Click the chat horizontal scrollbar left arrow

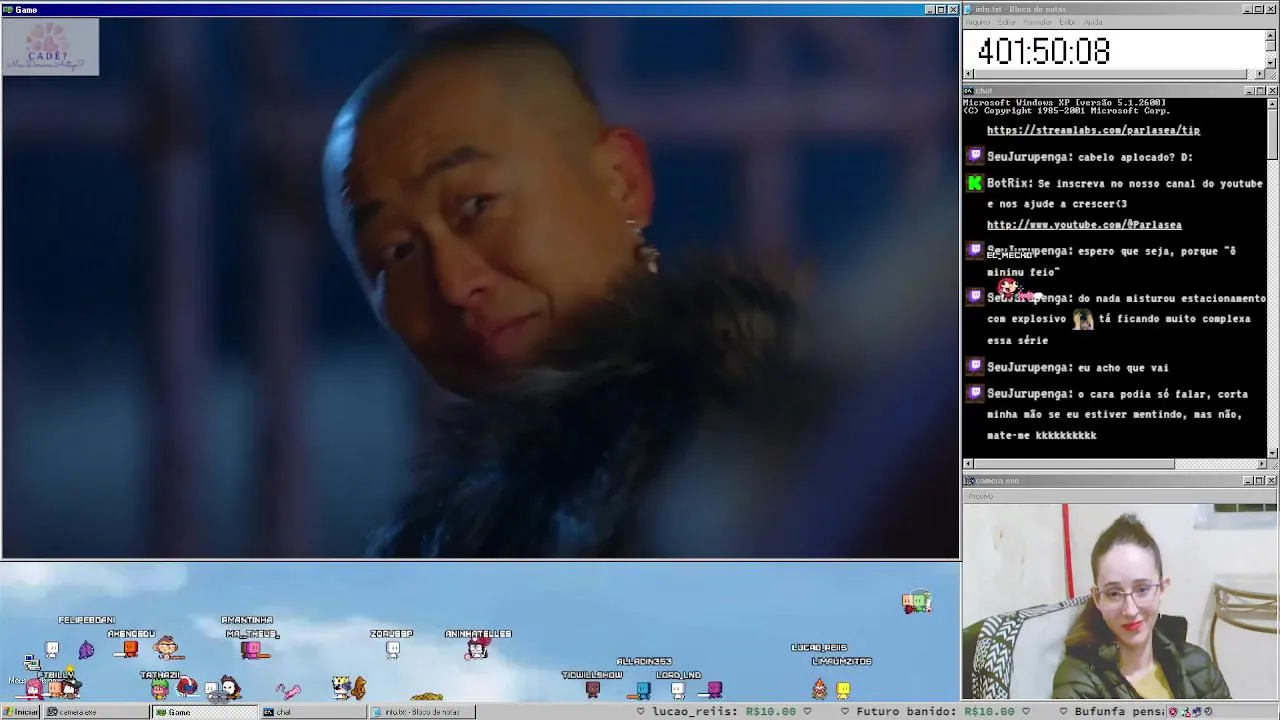tap(968, 464)
